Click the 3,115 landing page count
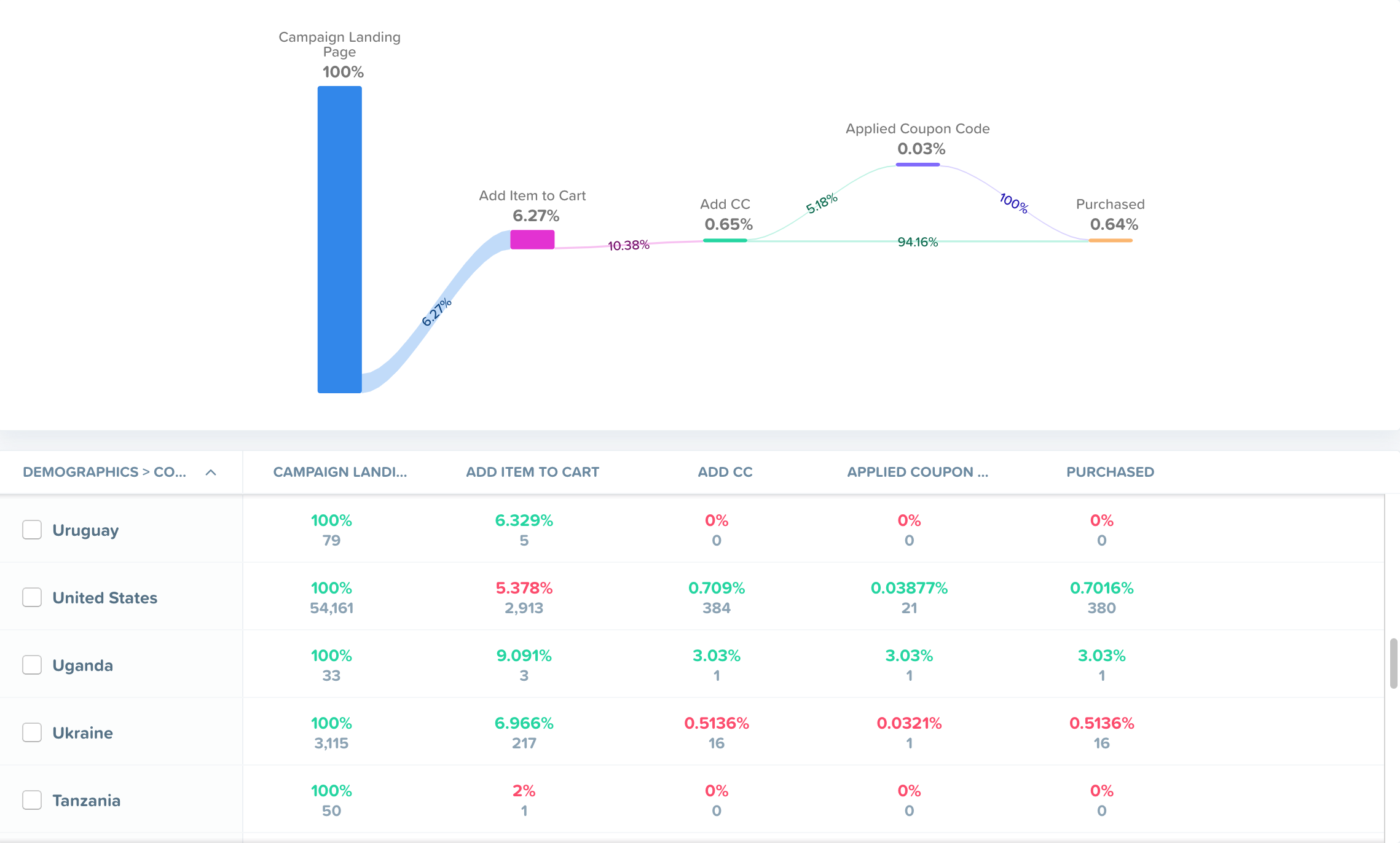Screen dimensions: 1400x843 (331, 743)
